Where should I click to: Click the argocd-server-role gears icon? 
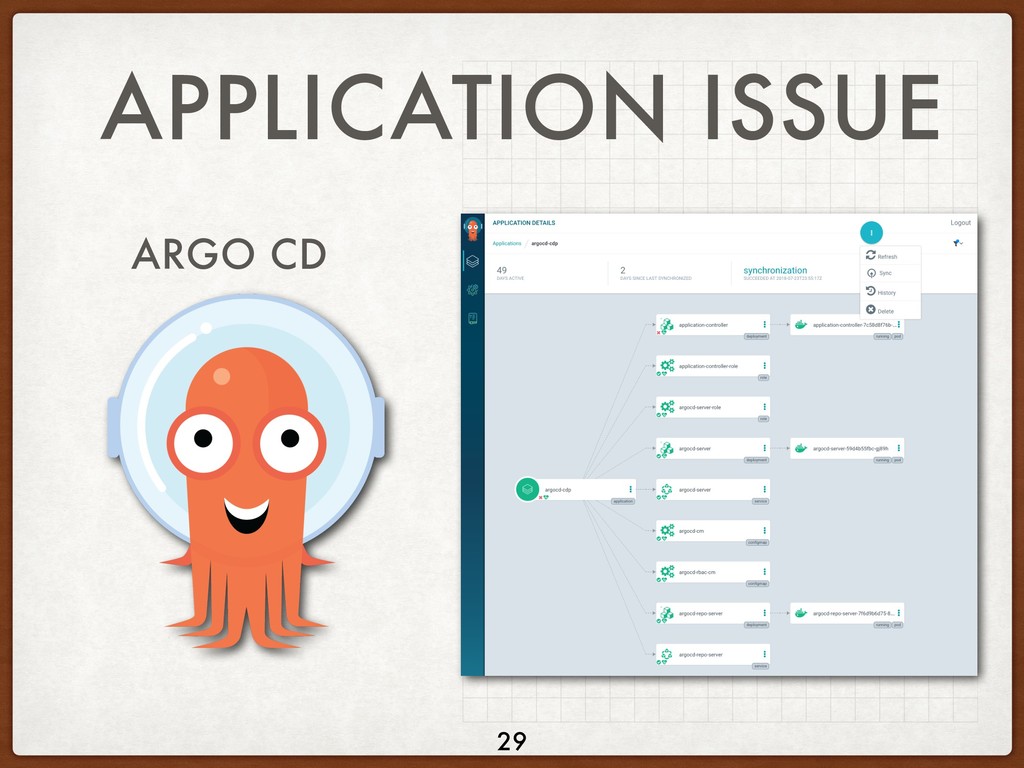click(x=667, y=406)
